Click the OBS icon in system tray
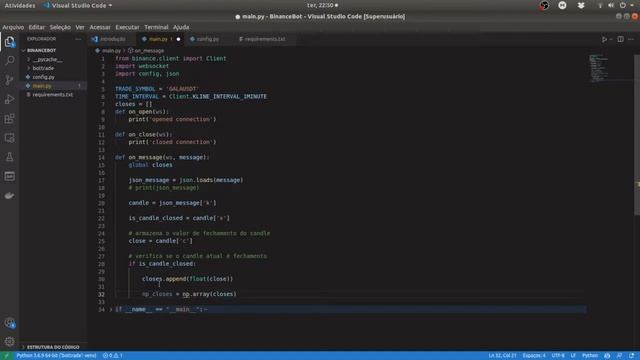 click(x=544, y=5)
